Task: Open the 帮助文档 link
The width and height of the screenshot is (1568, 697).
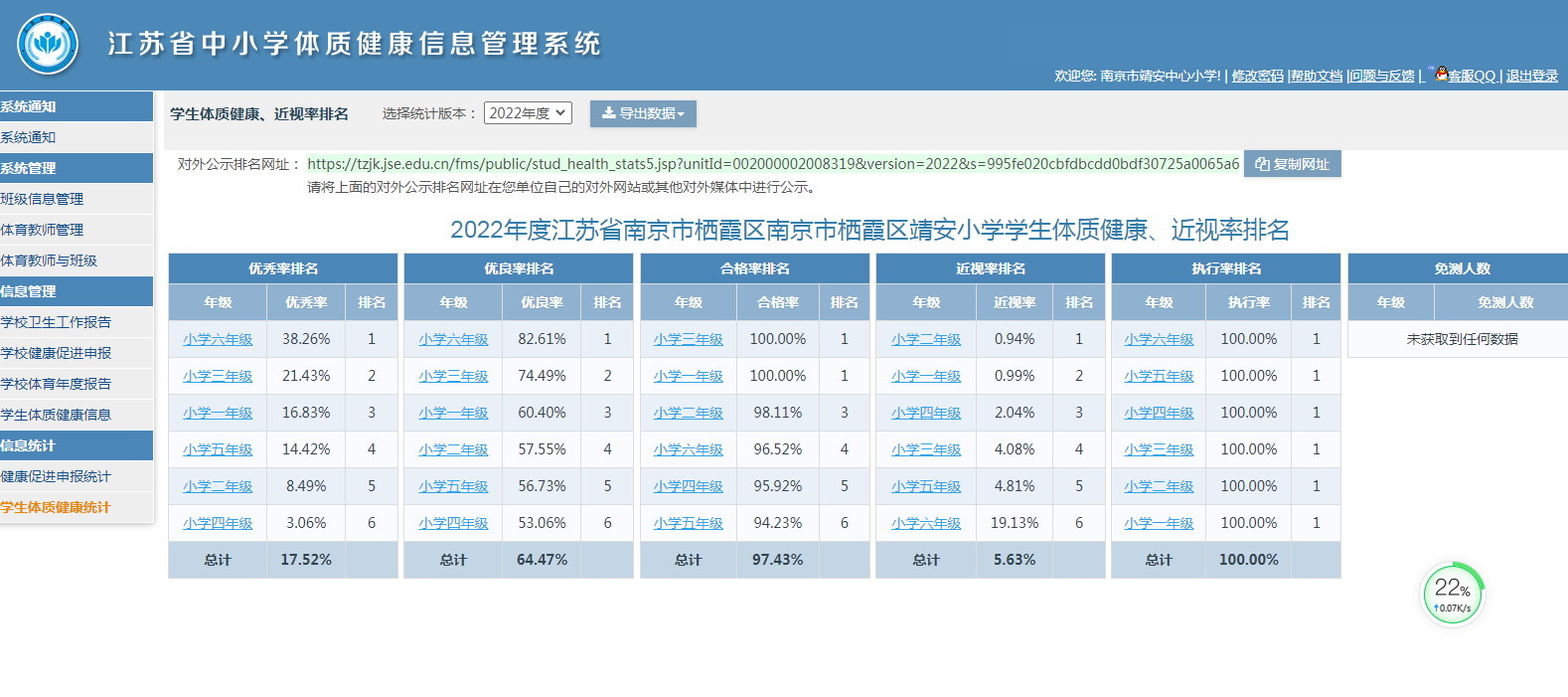Action: click(1317, 76)
